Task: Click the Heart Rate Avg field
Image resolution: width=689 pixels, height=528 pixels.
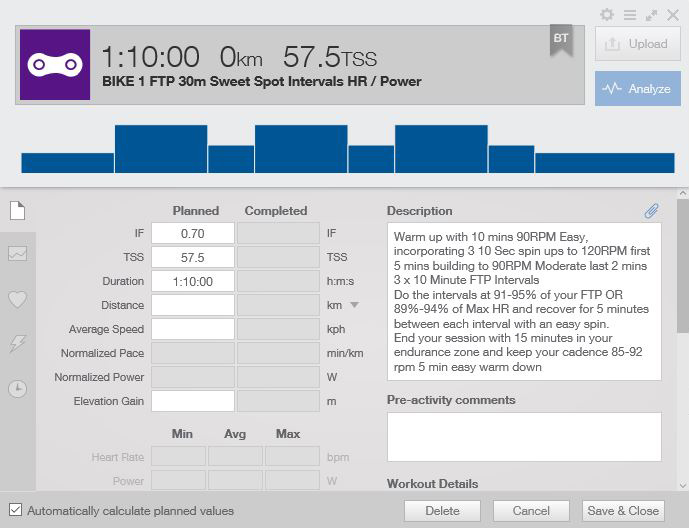Action: point(236,456)
